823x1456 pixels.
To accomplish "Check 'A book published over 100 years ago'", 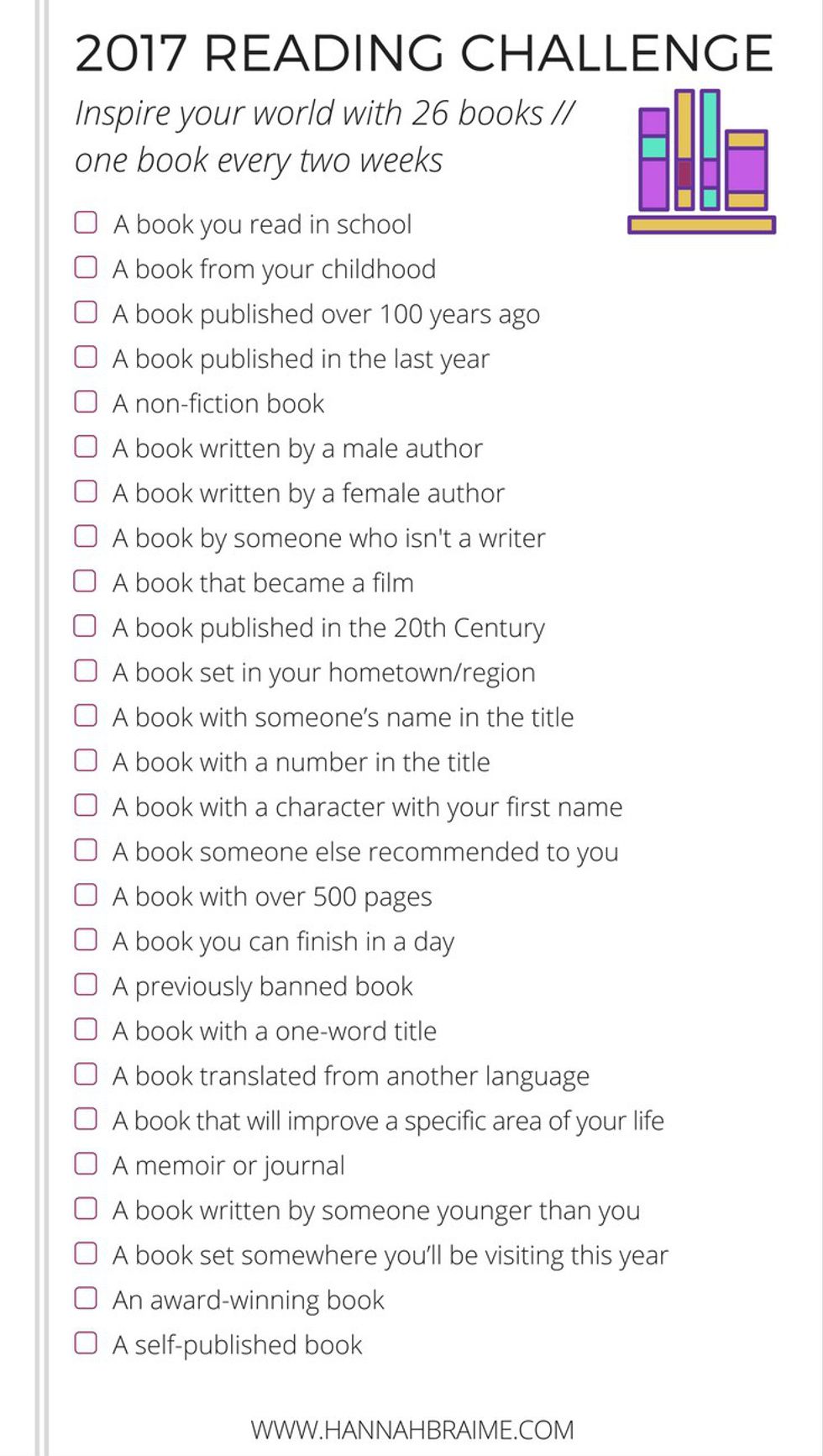I will tap(86, 312).
